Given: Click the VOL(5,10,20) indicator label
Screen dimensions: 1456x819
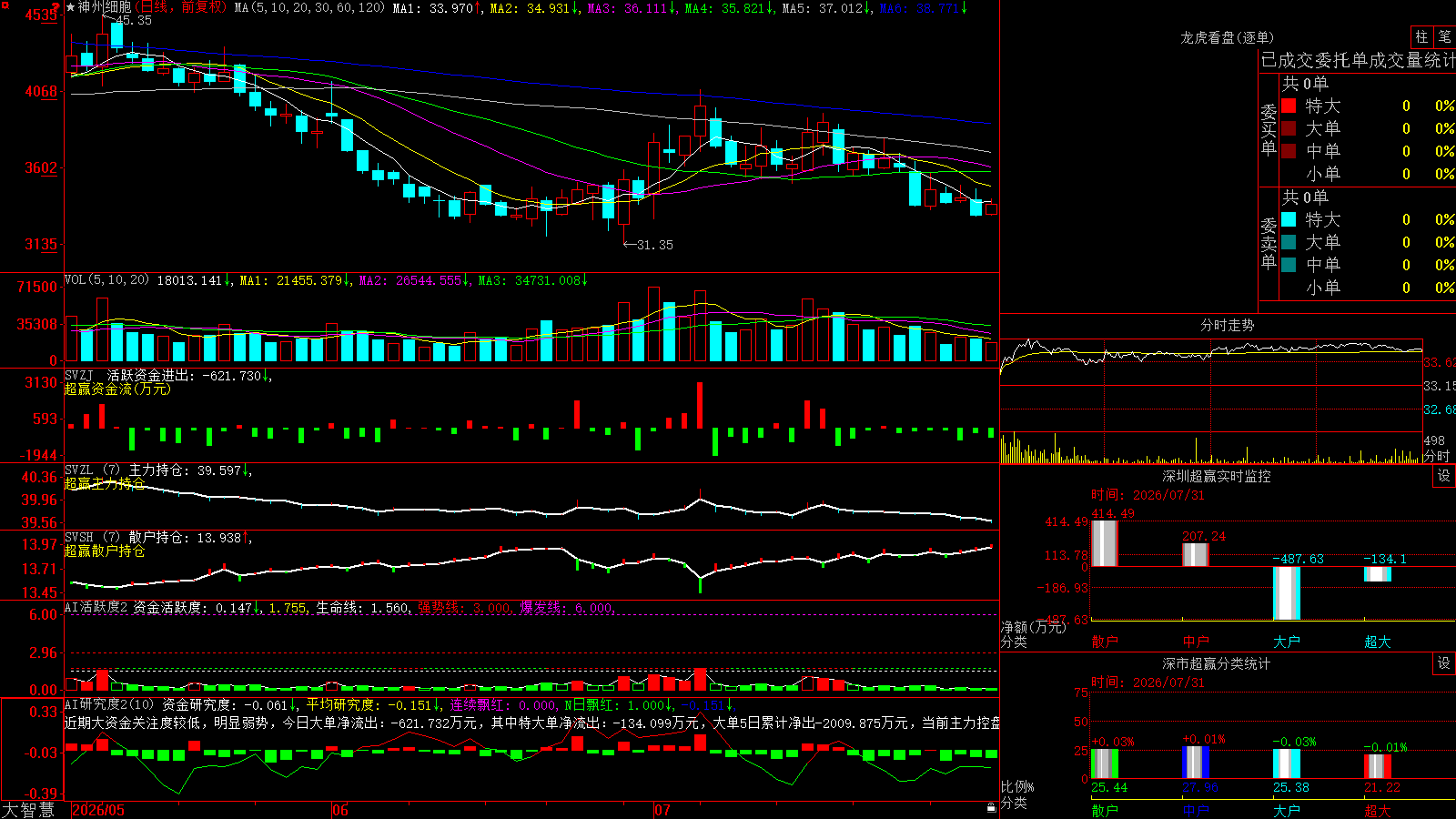Looking at the screenshot, I should [x=106, y=280].
